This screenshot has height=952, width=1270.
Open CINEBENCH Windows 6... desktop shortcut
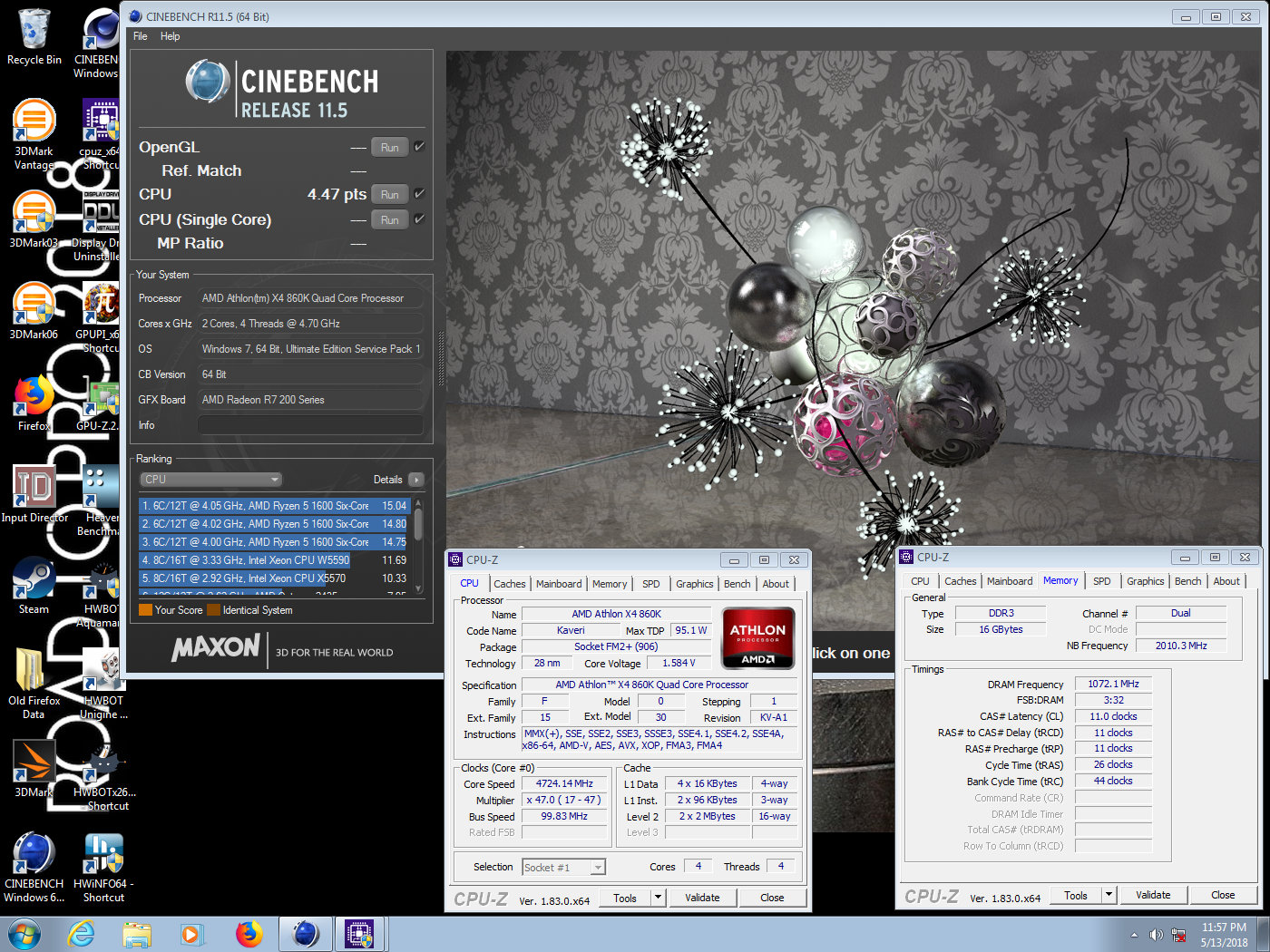[34, 867]
